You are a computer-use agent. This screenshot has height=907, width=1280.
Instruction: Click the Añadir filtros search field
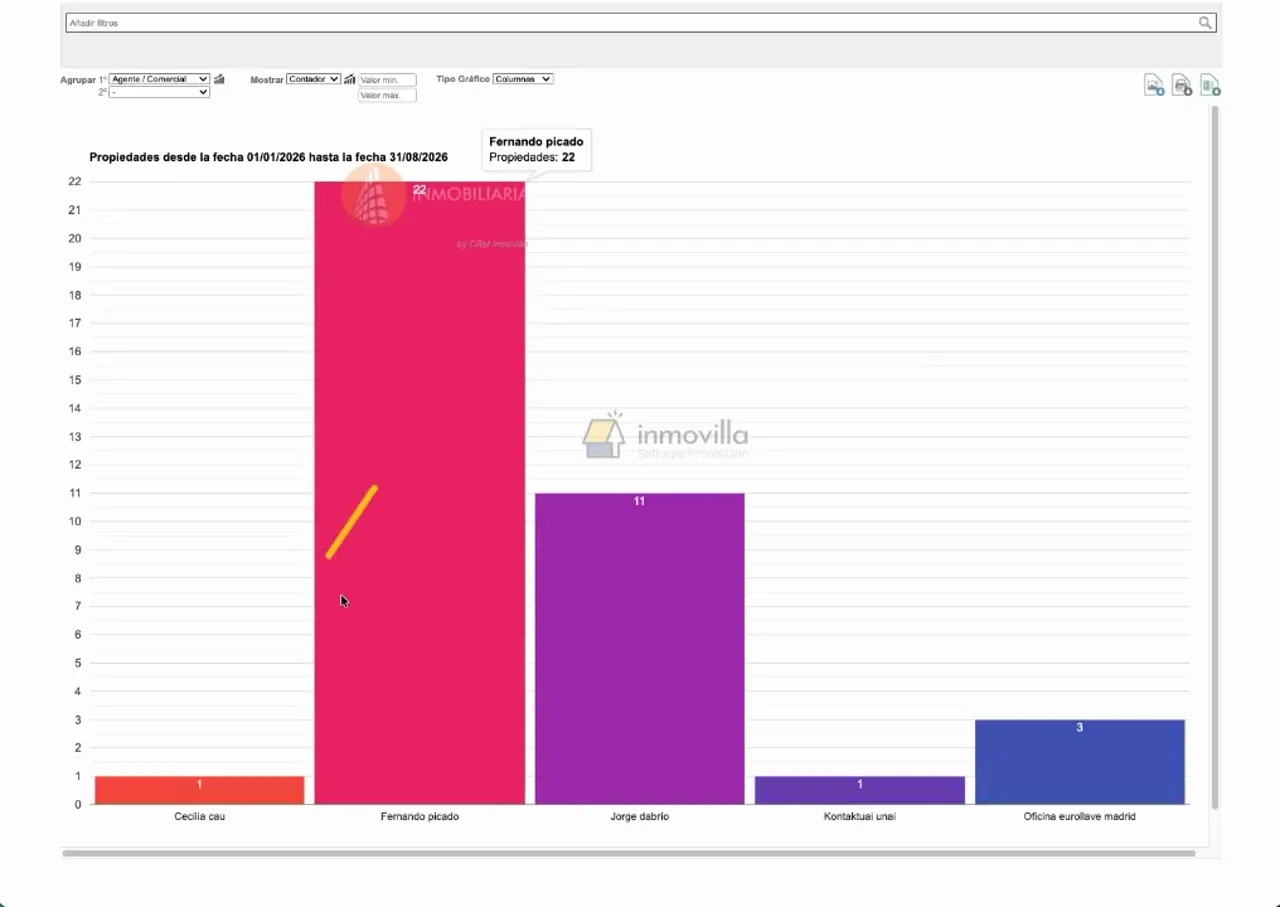pyautogui.click(x=640, y=22)
